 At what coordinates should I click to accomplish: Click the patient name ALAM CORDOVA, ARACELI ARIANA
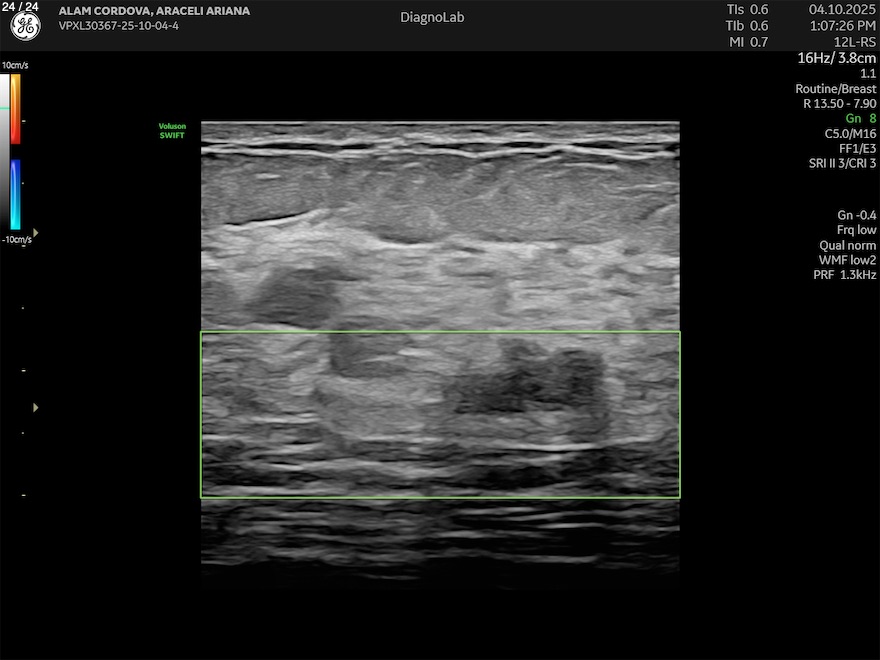154,11
